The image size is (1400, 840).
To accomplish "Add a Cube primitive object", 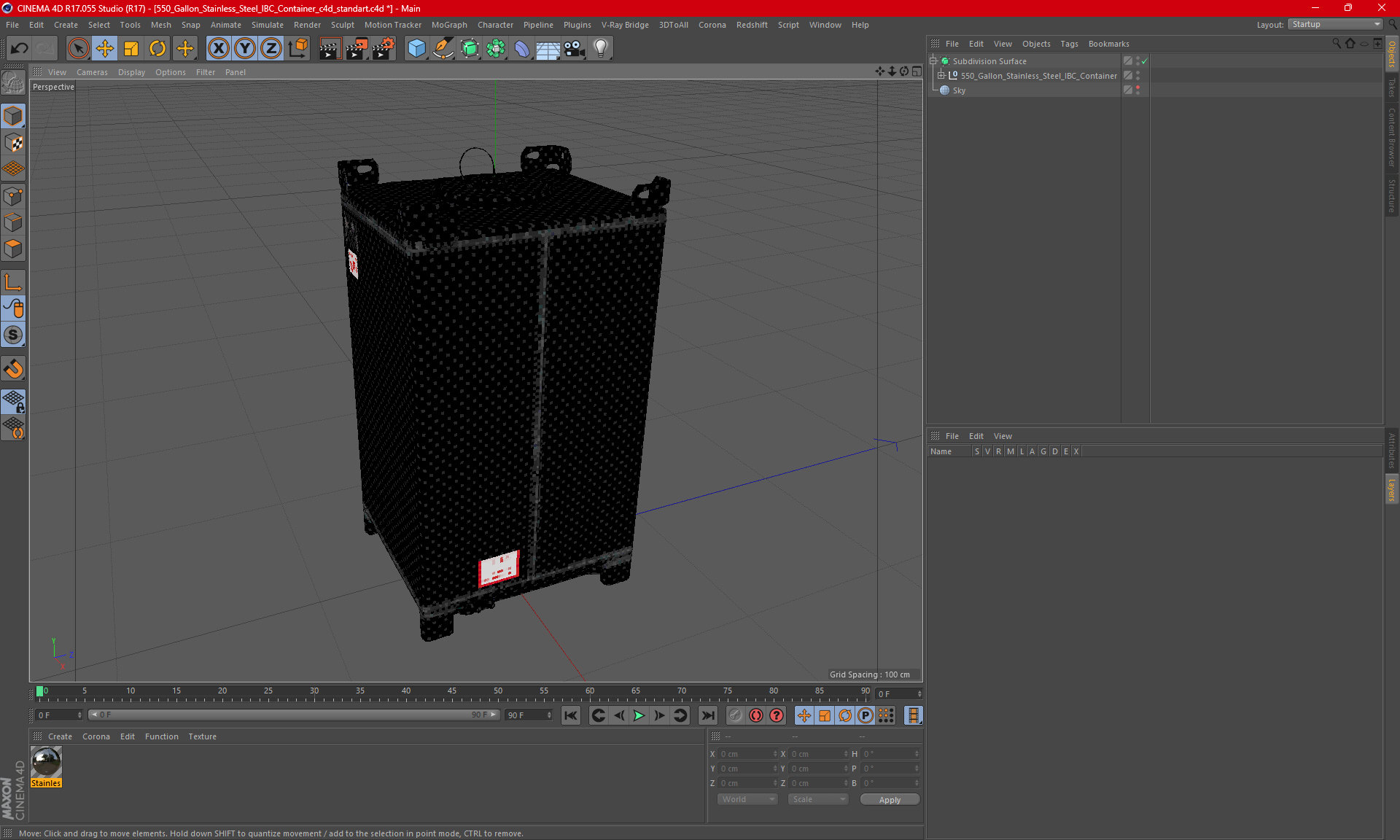I will pos(416,49).
